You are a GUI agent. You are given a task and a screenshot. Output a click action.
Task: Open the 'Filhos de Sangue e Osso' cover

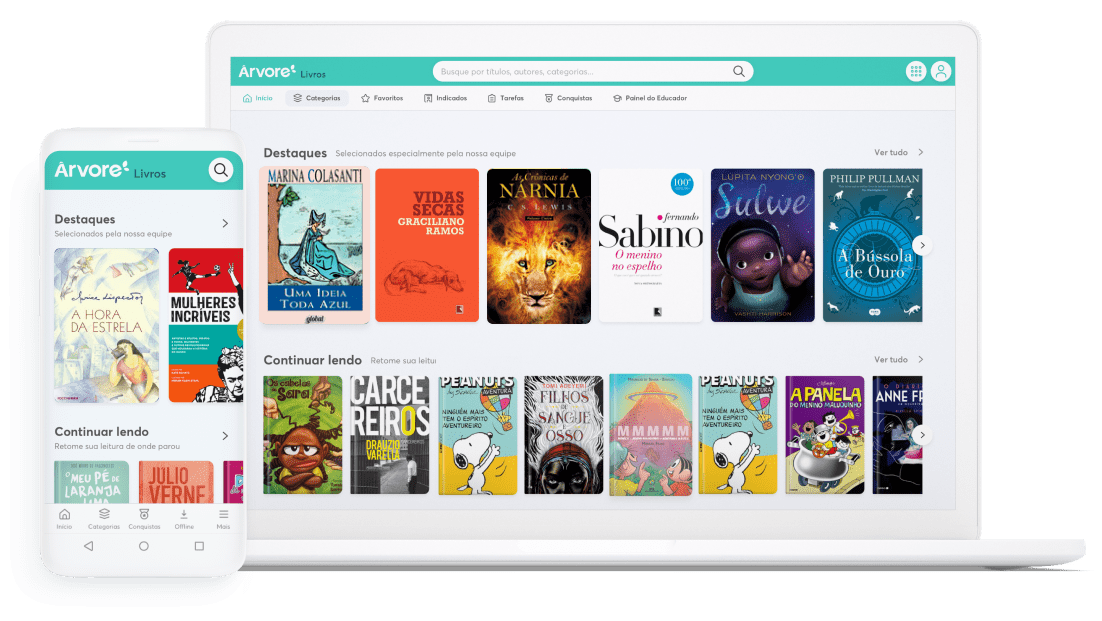click(x=564, y=435)
